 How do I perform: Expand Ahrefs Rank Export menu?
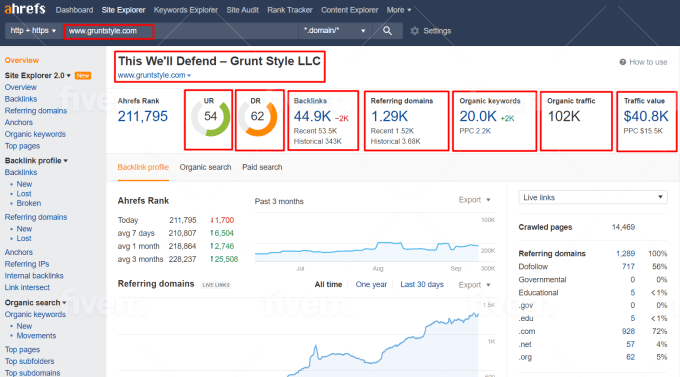point(474,200)
